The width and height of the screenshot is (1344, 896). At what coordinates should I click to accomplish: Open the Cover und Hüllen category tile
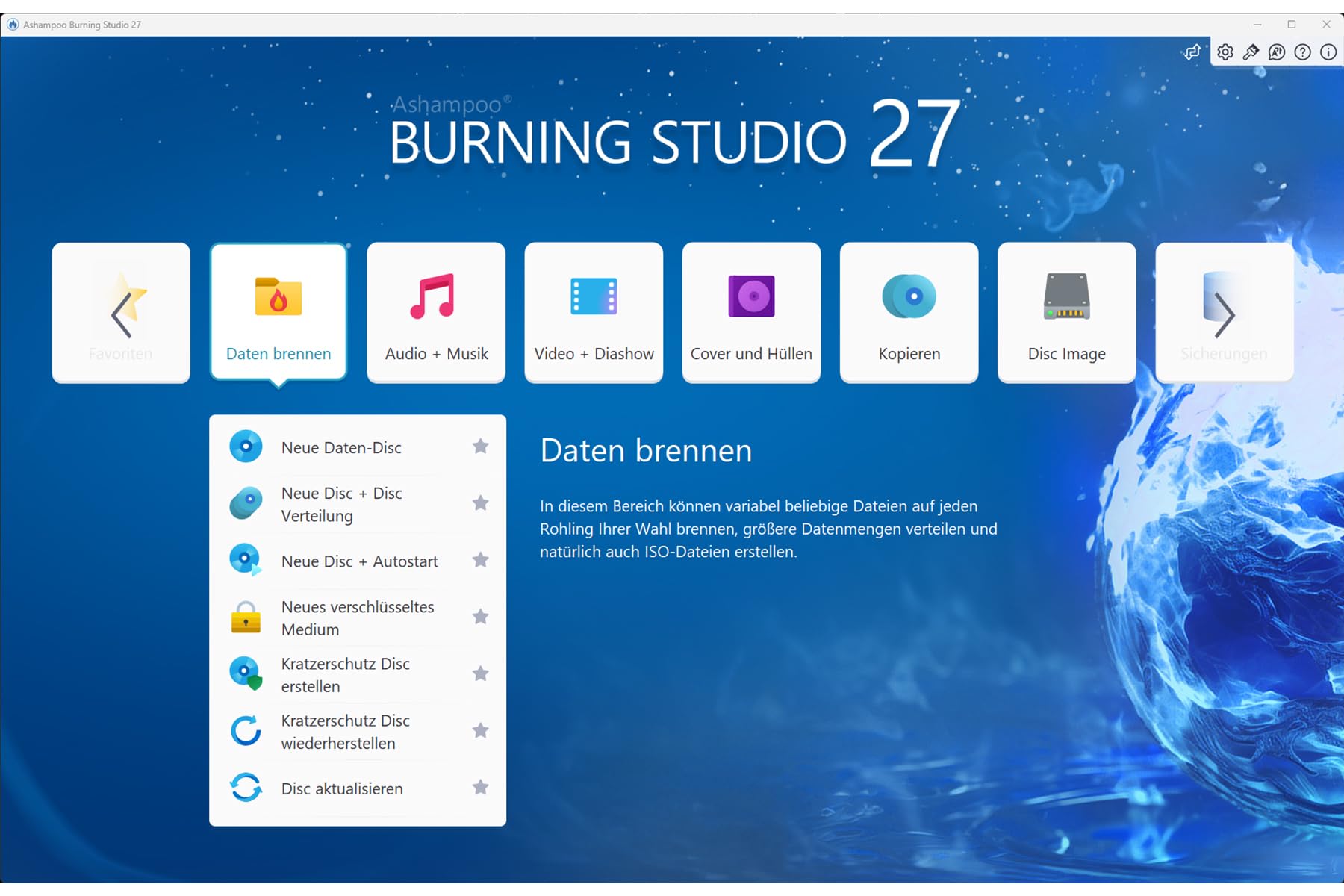(x=751, y=312)
